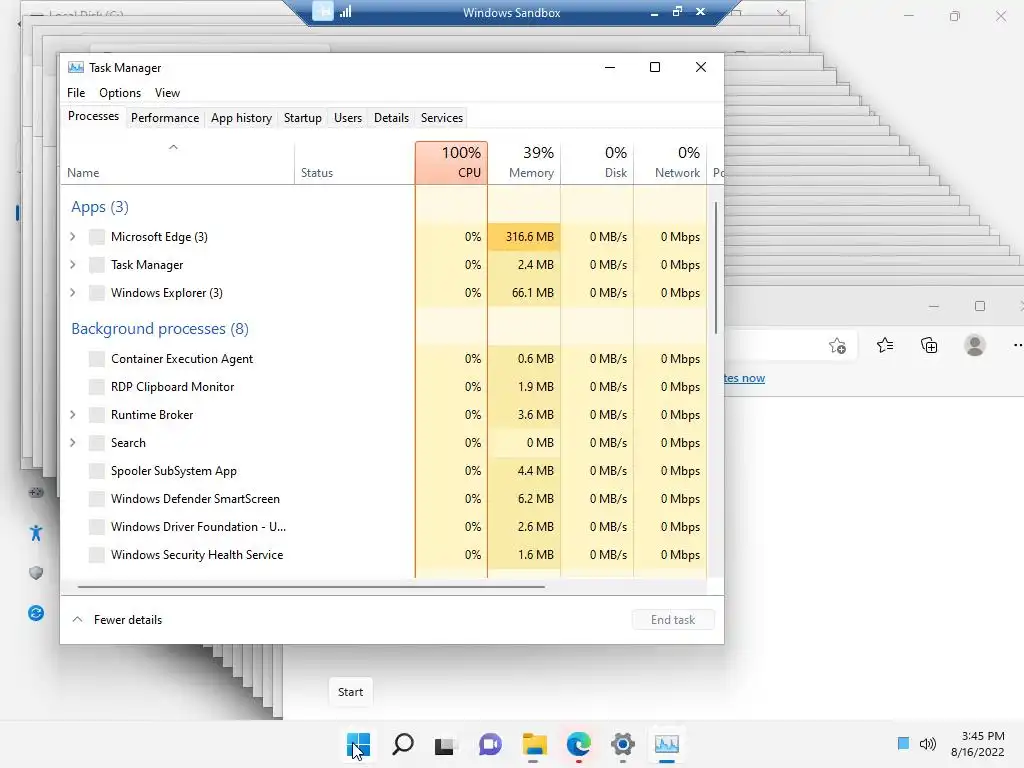Click the 316.6 MB memory cell
Viewport: 1024px width, 768px height.
click(524, 237)
